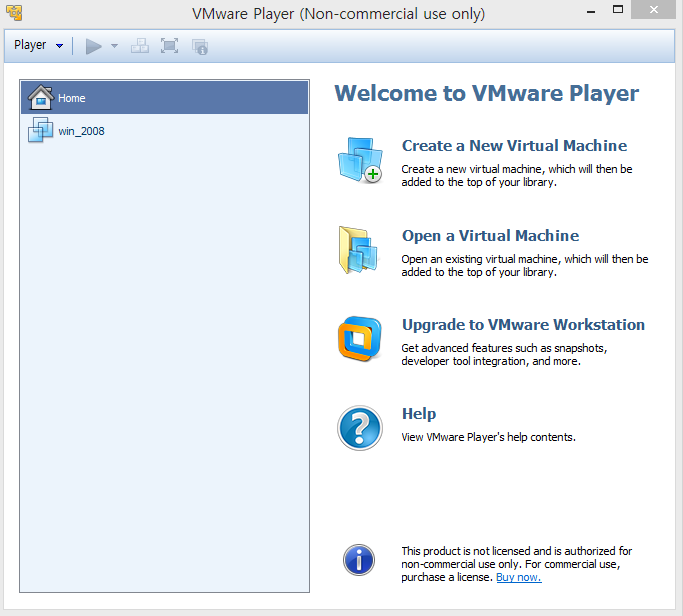Click the 'Welcome to VMware Player' title text

487,93
